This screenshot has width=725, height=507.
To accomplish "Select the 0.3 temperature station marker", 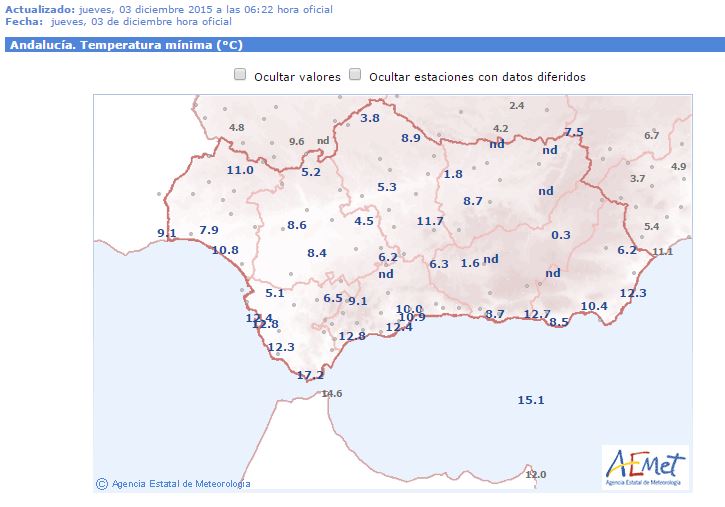I will coord(560,235).
